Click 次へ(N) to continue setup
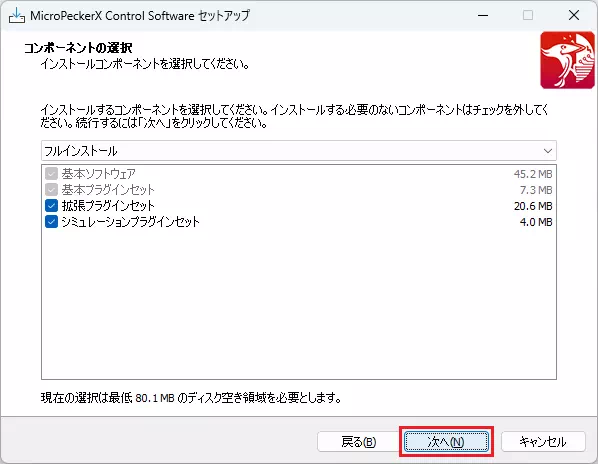 [446, 442]
